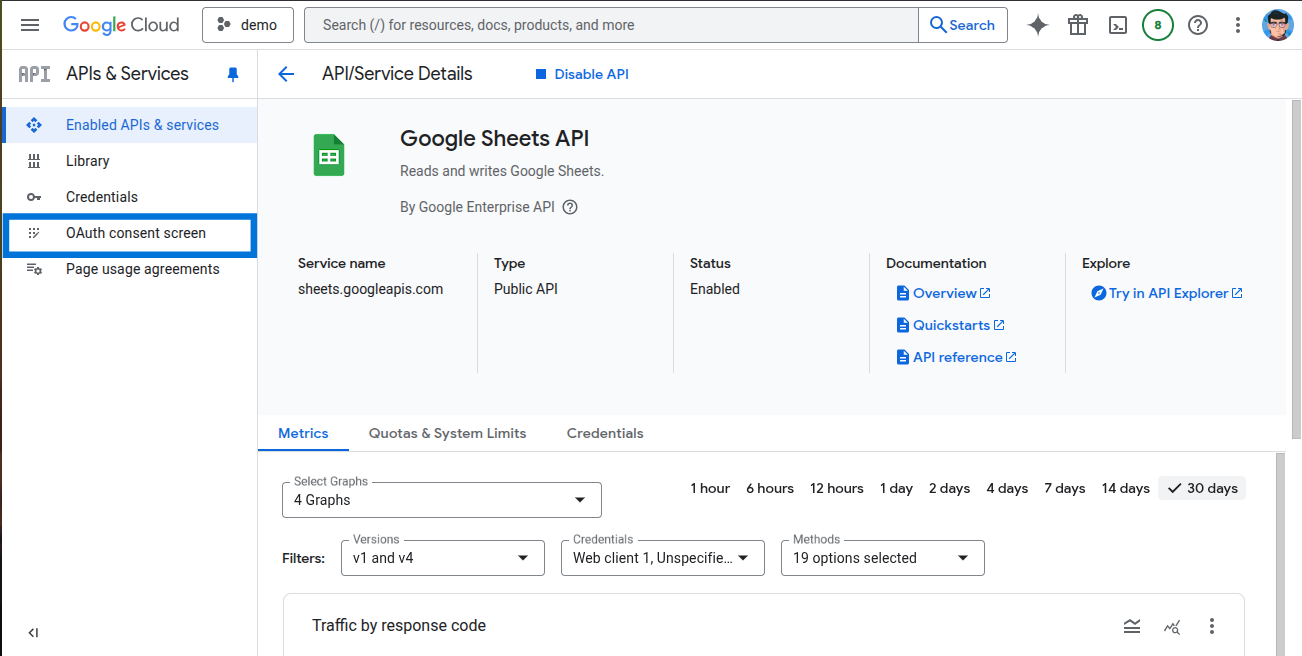Screen dimensions: 1302x656
Task: Select the 14 days time range
Action: click(1126, 488)
